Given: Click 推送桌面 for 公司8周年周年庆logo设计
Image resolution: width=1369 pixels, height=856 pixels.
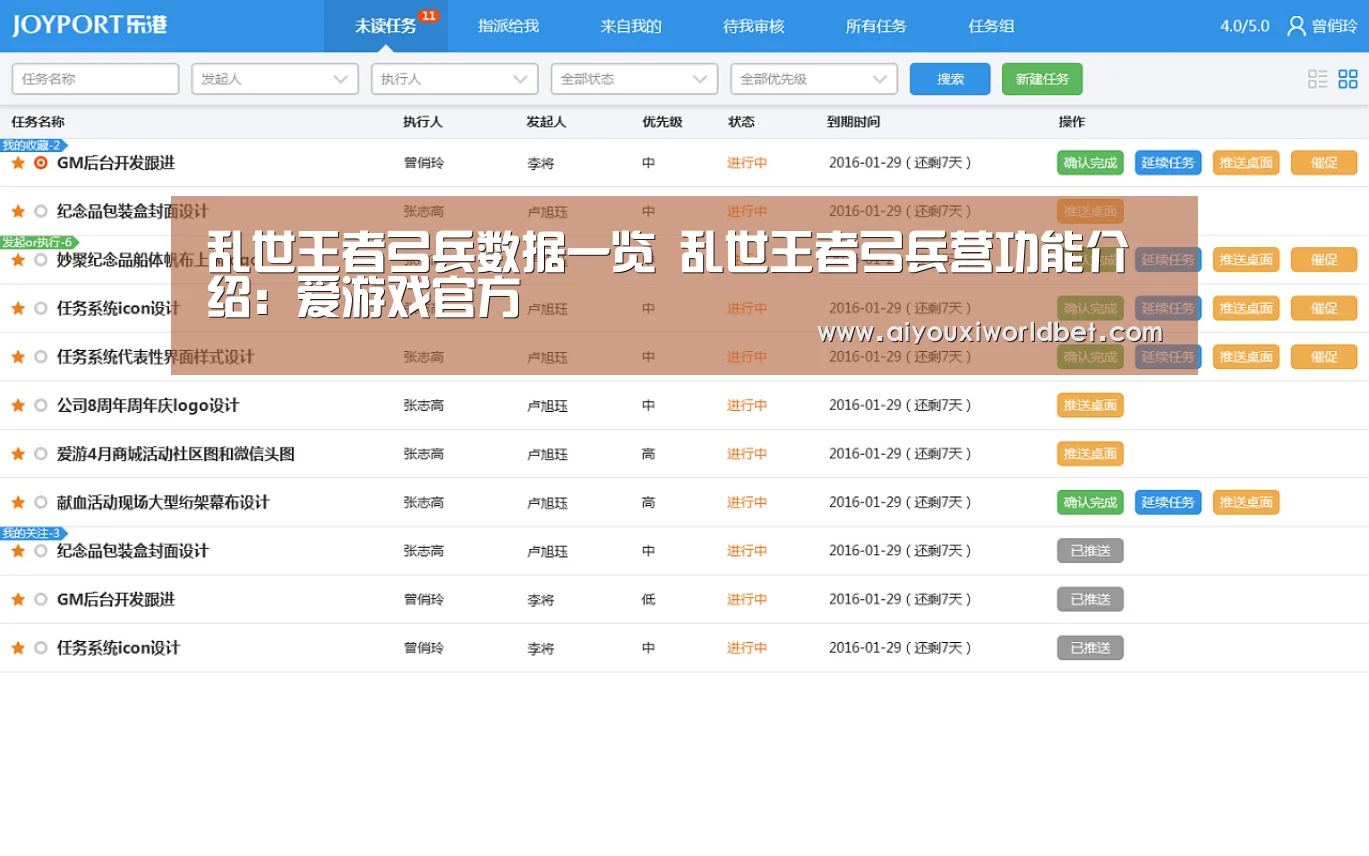Looking at the screenshot, I should click(1090, 405).
